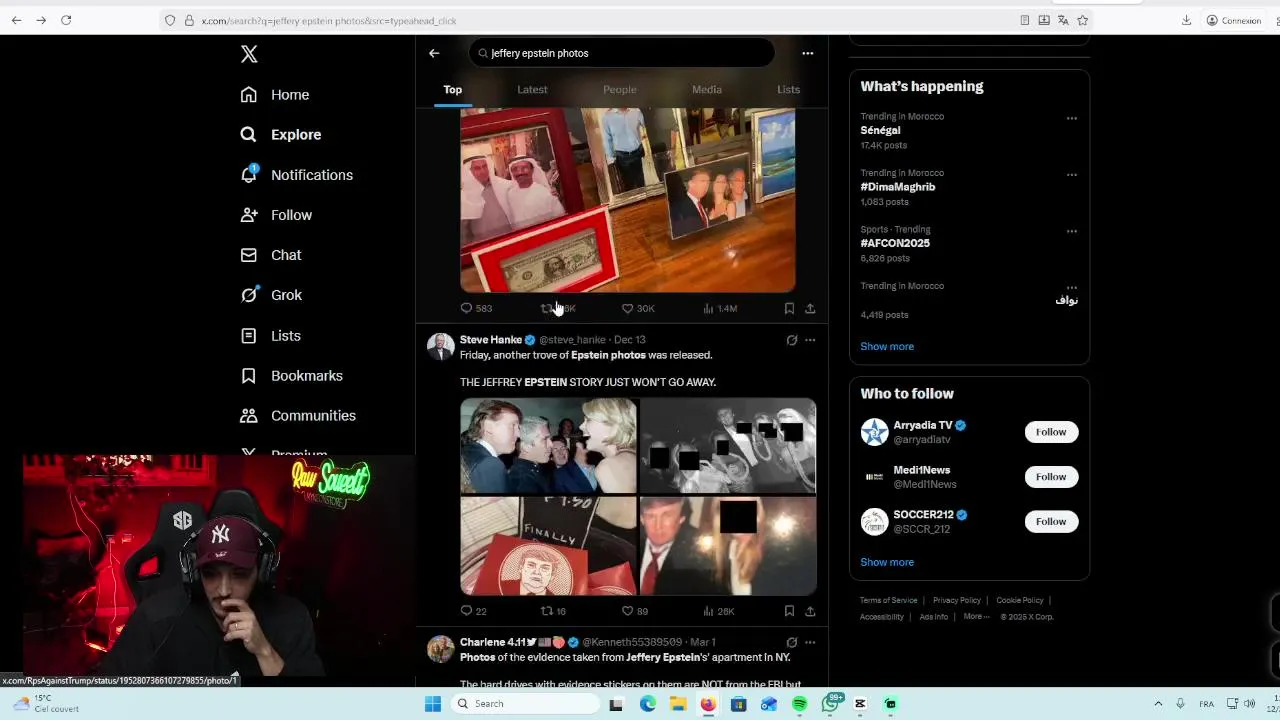Open Cookie Policy footer link
The image size is (1280, 720).
click(x=1020, y=600)
